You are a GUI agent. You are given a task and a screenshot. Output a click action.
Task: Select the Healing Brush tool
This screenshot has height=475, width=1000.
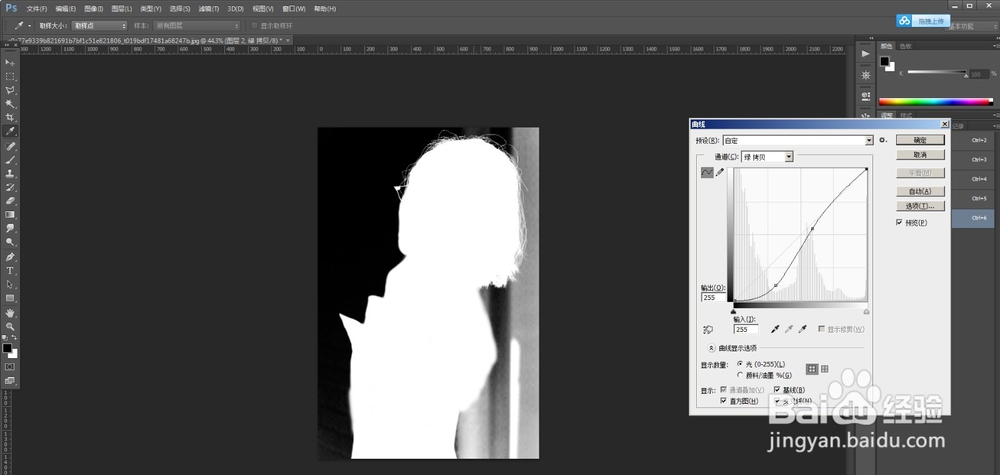pos(10,147)
